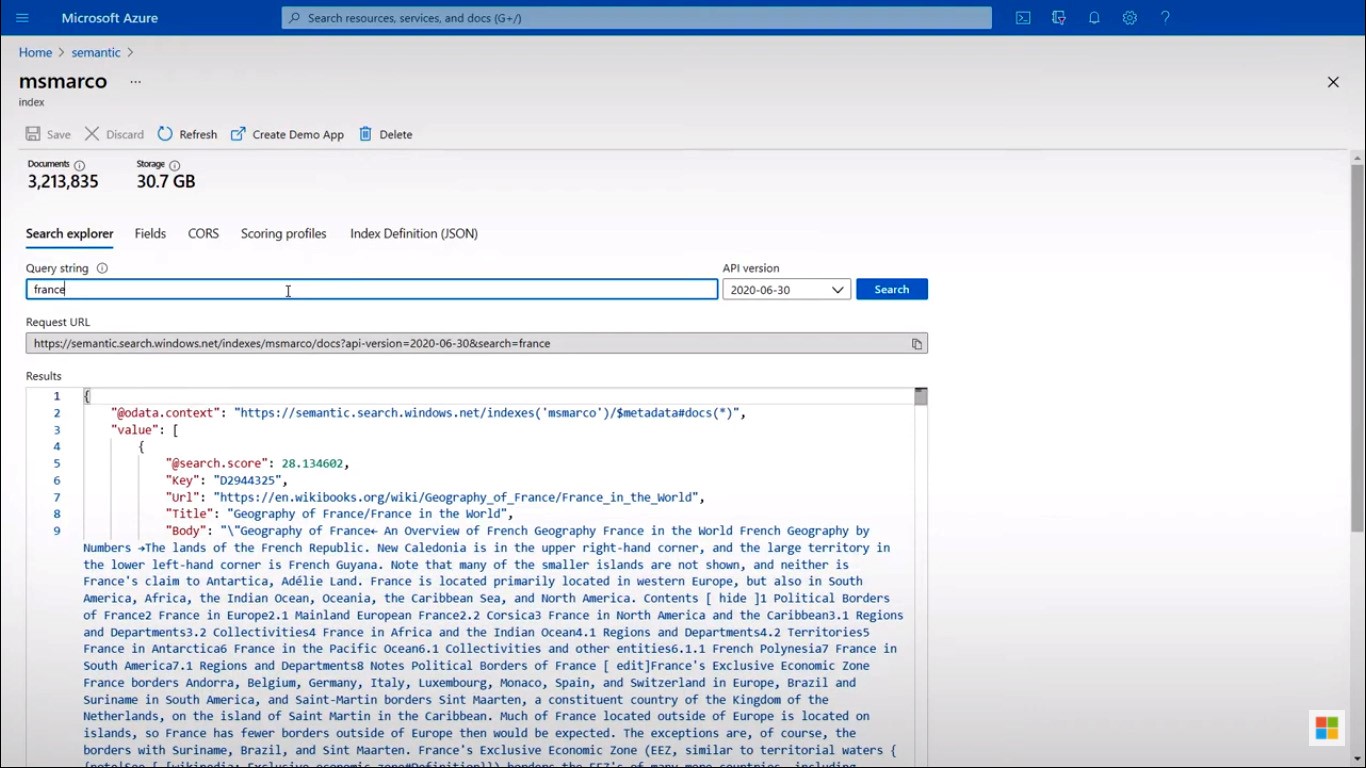Open the ellipsis menu next to msmarco
Image resolution: width=1366 pixels, height=768 pixels.
[x=136, y=82]
